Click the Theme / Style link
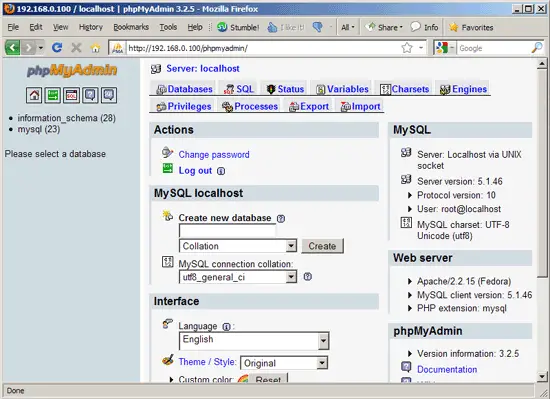 click(x=207, y=362)
